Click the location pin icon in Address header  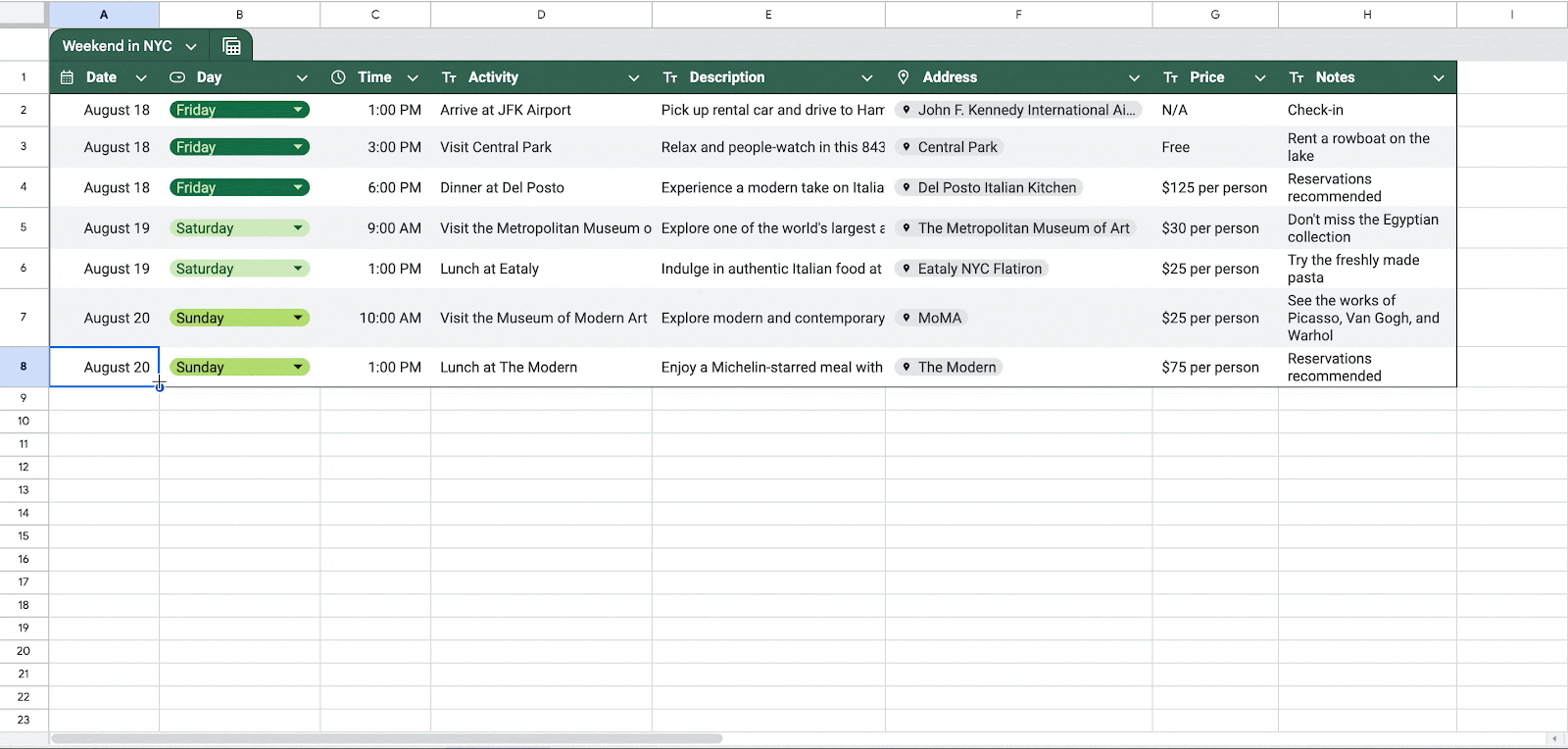pyautogui.click(x=904, y=77)
